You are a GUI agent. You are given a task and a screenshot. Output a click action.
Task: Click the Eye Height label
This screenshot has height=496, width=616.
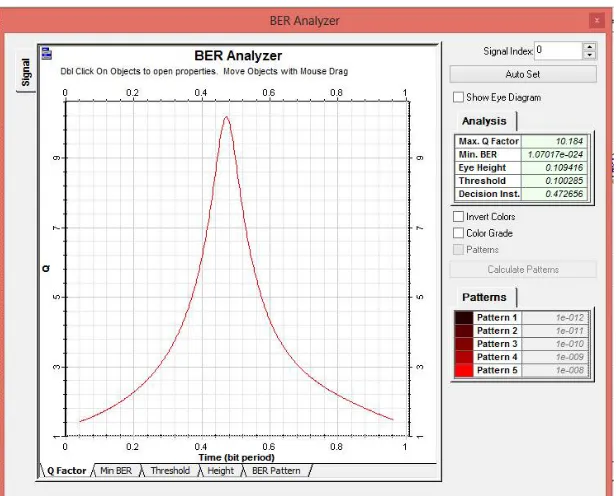pyautogui.click(x=482, y=168)
